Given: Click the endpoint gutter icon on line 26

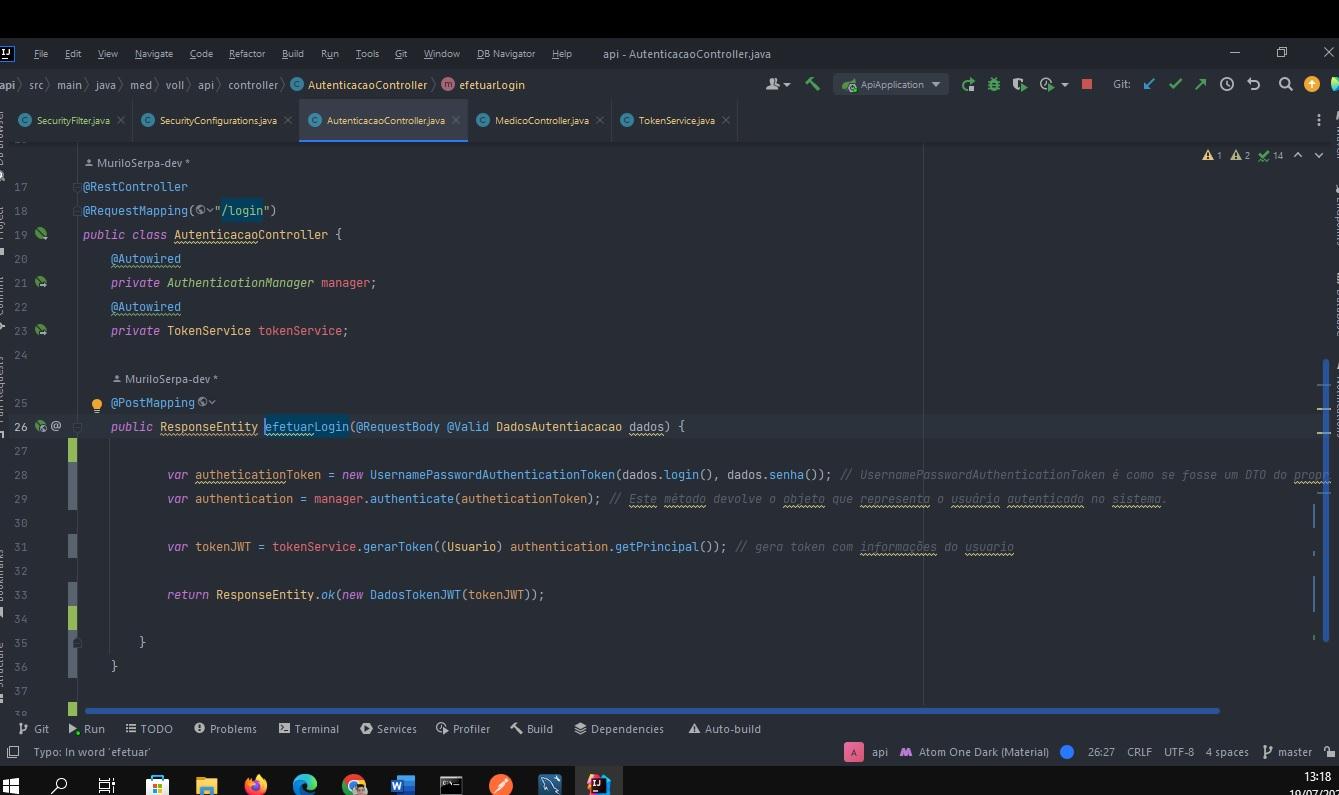Looking at the screenshot, I should pyautogui.click(x=41, y=426).
